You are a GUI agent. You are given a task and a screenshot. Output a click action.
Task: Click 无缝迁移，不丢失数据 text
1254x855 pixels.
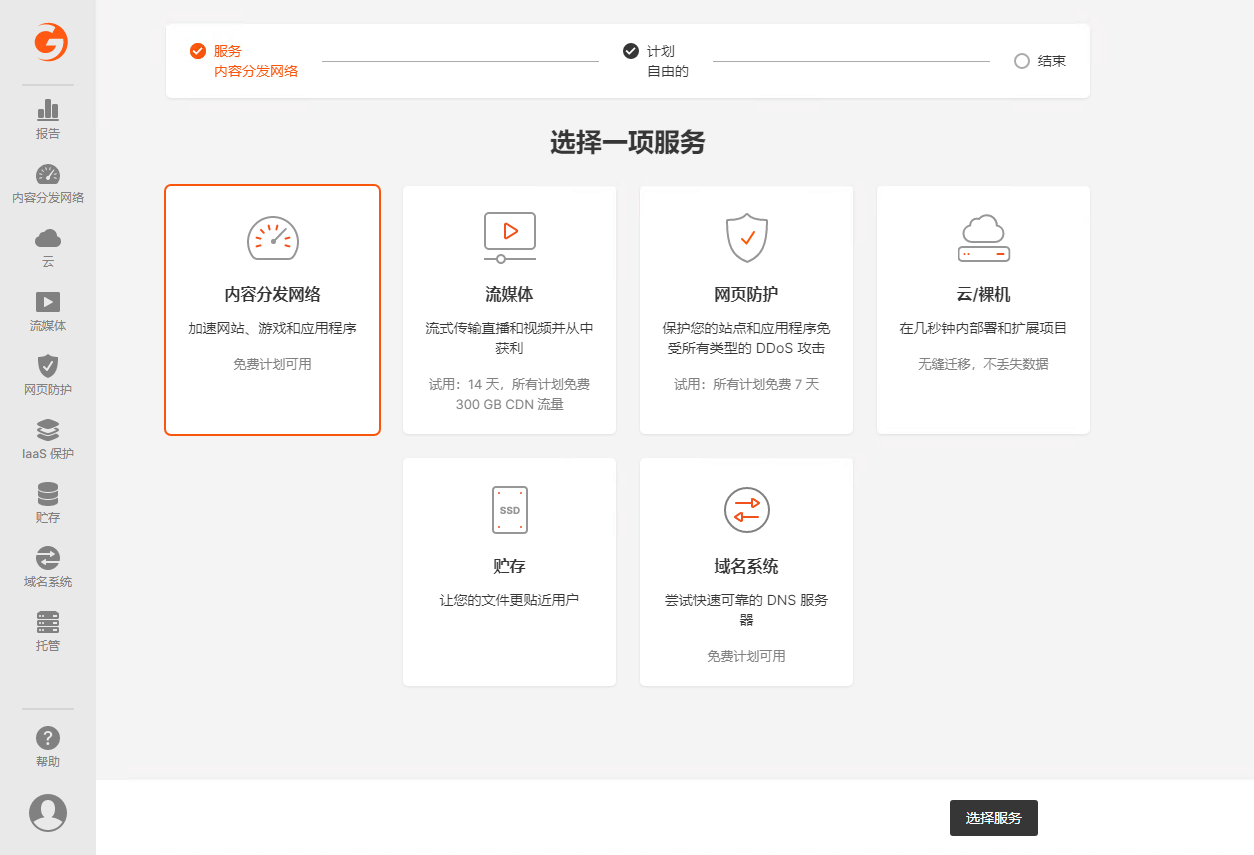[984, 365]
